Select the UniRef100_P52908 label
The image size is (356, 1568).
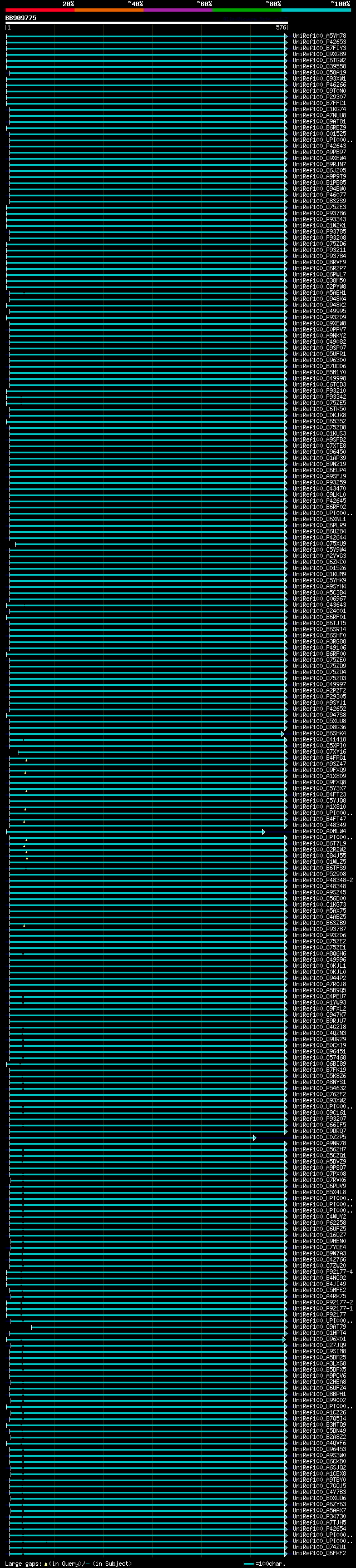(x=319, y=874)
